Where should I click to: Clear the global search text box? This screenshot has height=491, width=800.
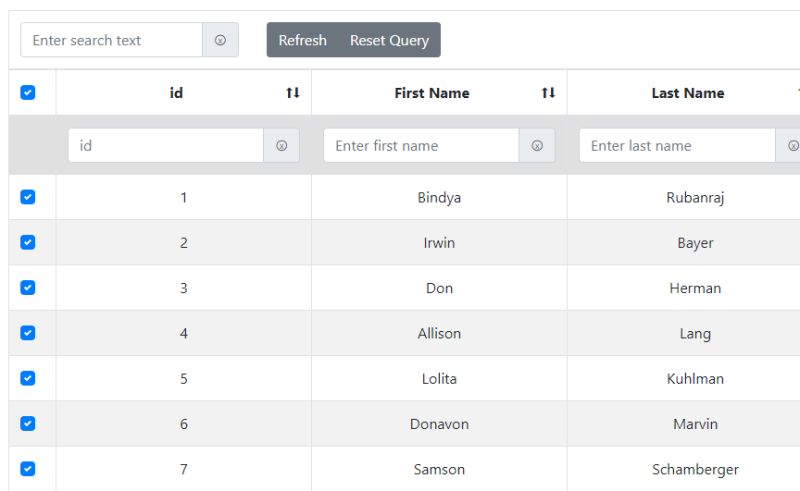click(x=220, y=40)
